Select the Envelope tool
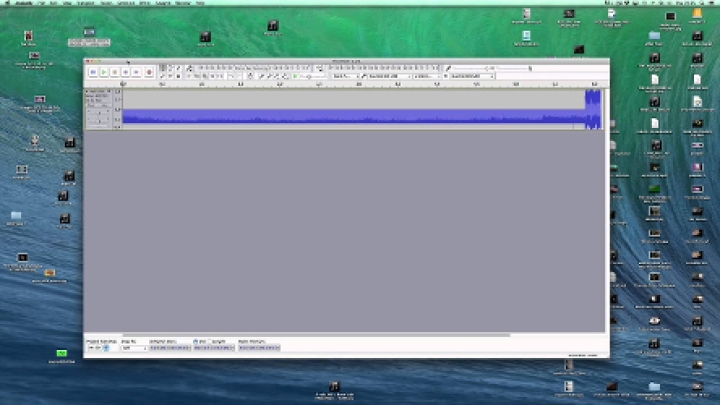 170,68
